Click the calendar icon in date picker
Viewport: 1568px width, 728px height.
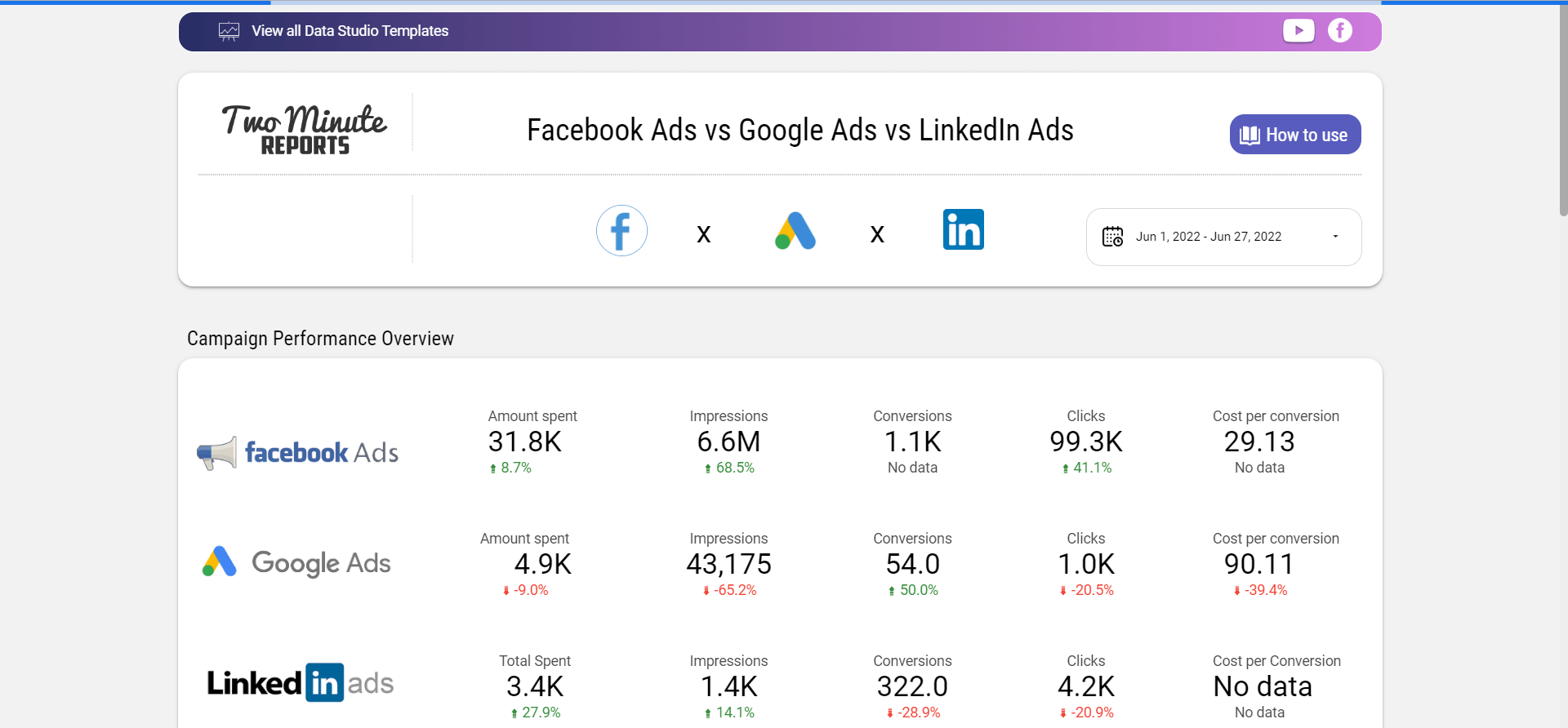1112,237
